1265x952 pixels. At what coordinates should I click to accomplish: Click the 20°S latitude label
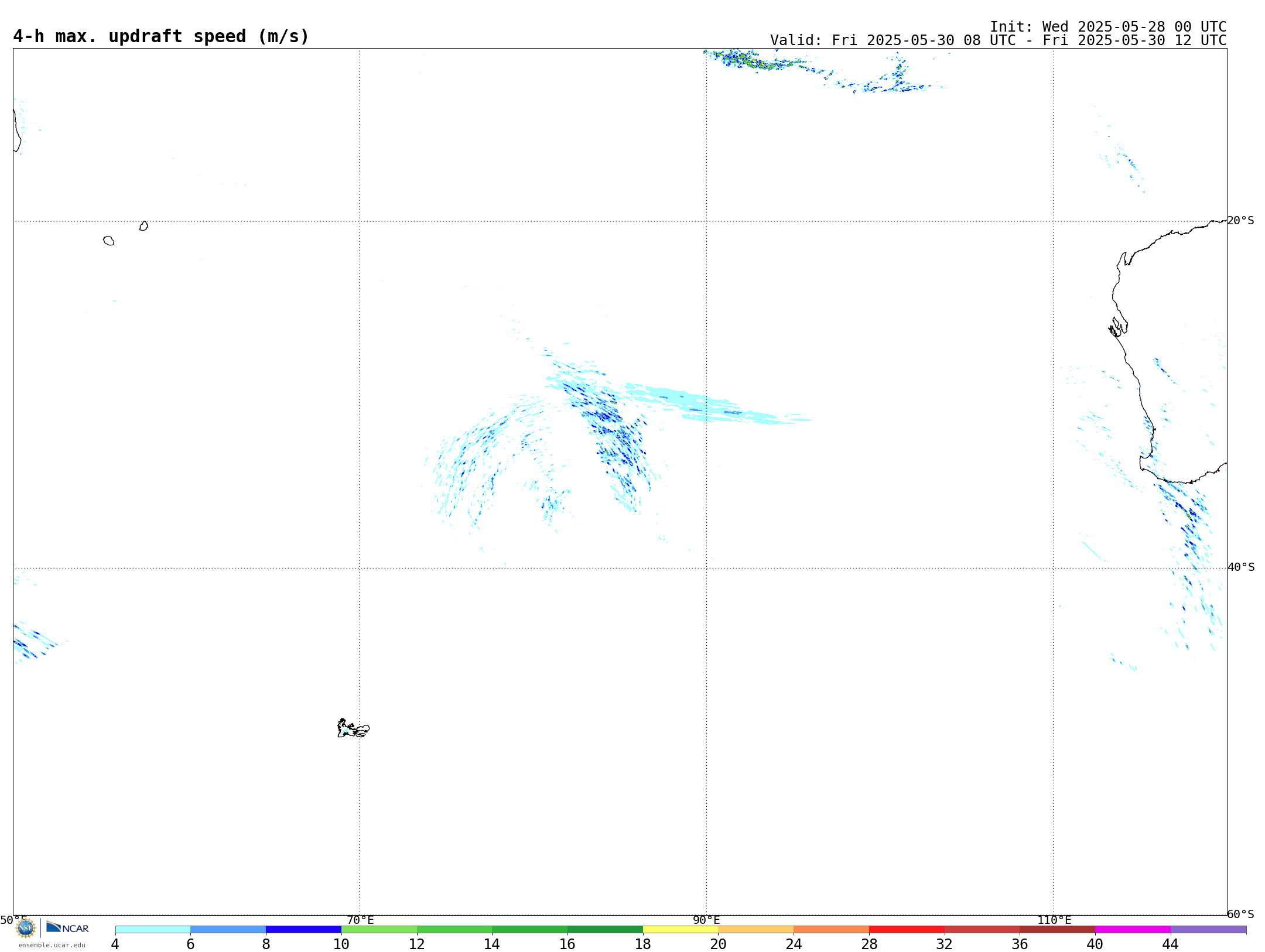[1240, 221]
